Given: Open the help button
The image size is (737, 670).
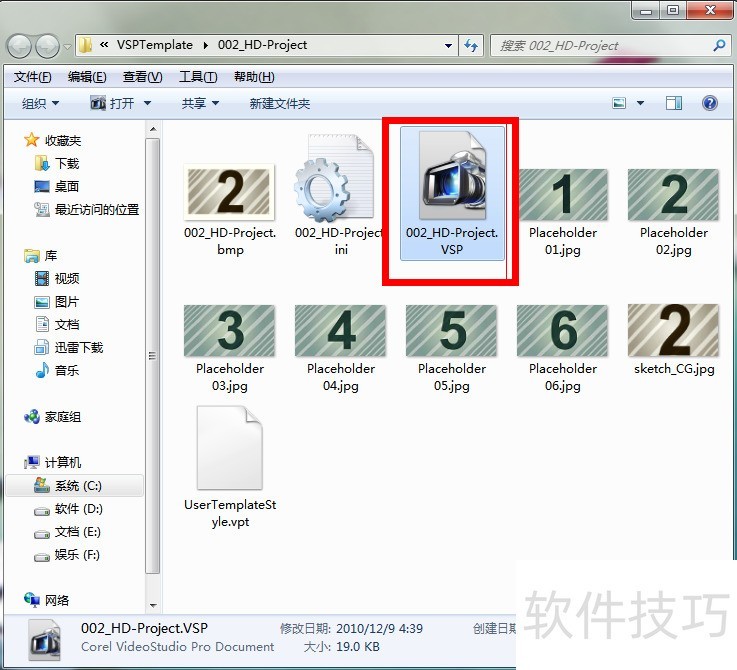Looking at the screenshot, I should (x=709, y=103).
